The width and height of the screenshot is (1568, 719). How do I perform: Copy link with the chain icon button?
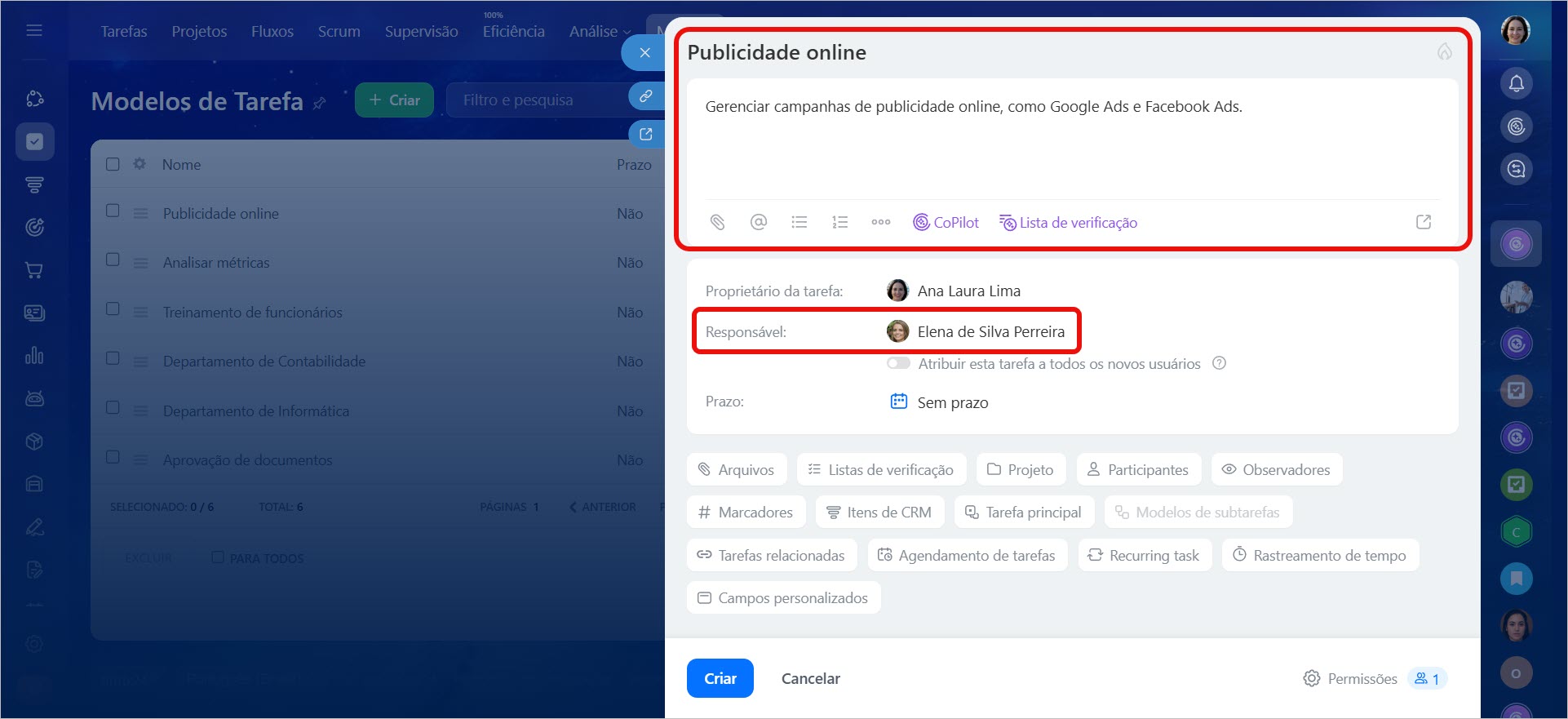645,96
